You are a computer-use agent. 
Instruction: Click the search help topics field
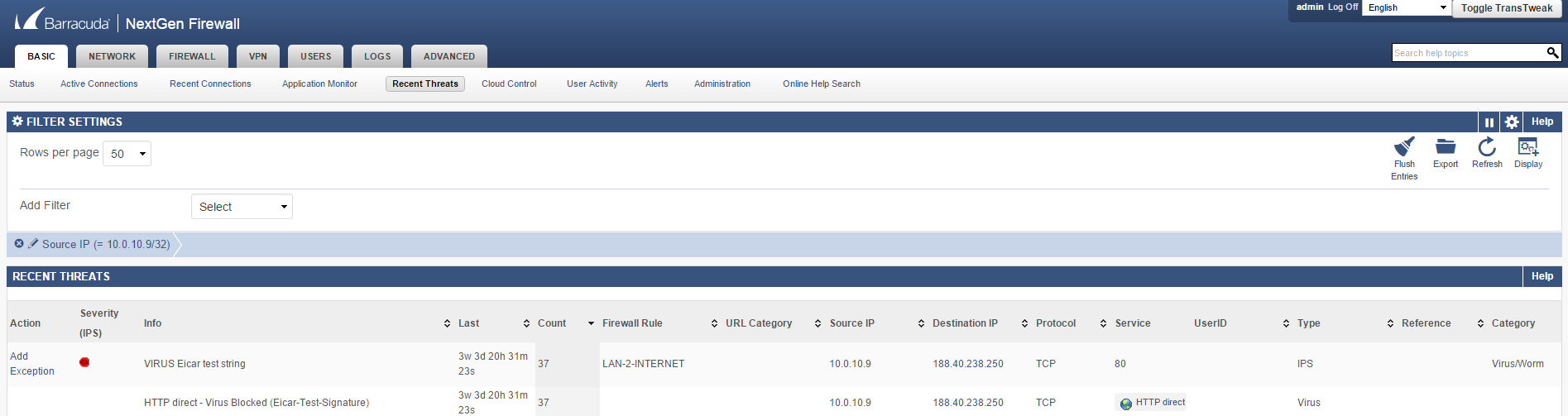coord(1469,53)
